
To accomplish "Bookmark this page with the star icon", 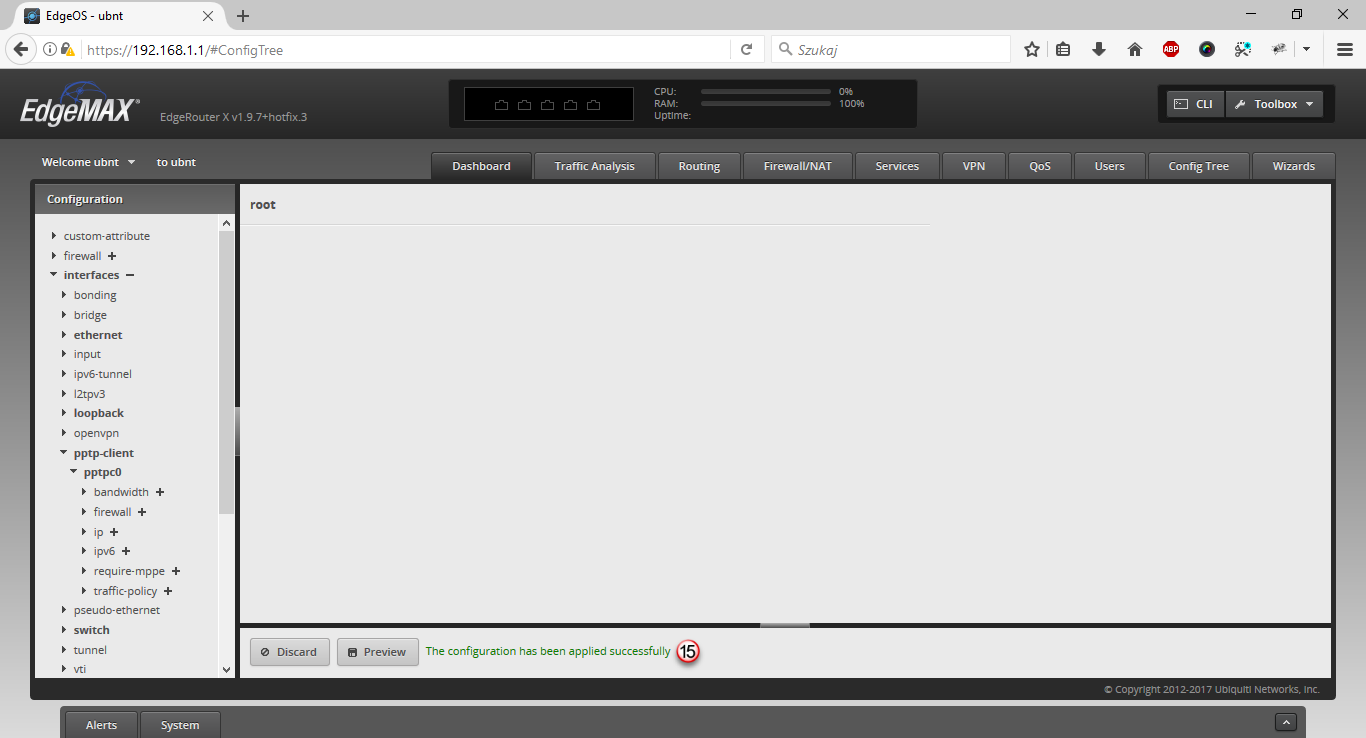I will pos(1032,49).
